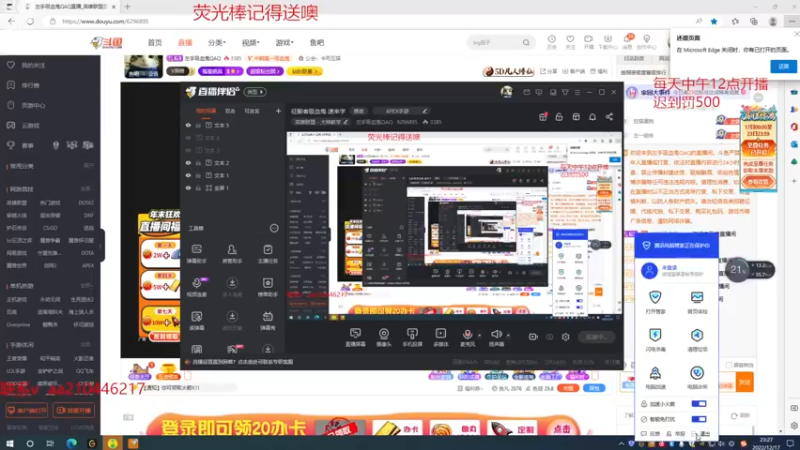Open 打开管家 in Tencent PC Manager popup
The width and height of the screenshot is (800, 450).
(x=655, y=302)
